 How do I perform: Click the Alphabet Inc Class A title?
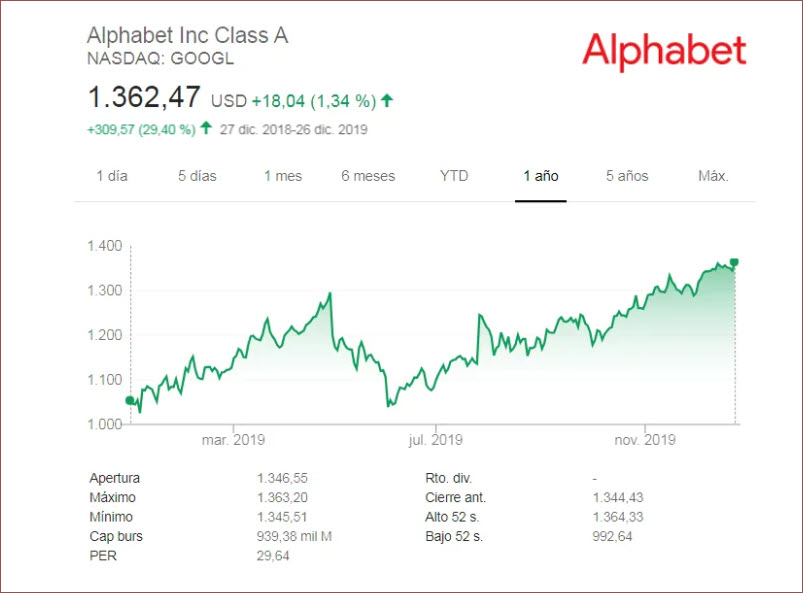coord(188,36)
